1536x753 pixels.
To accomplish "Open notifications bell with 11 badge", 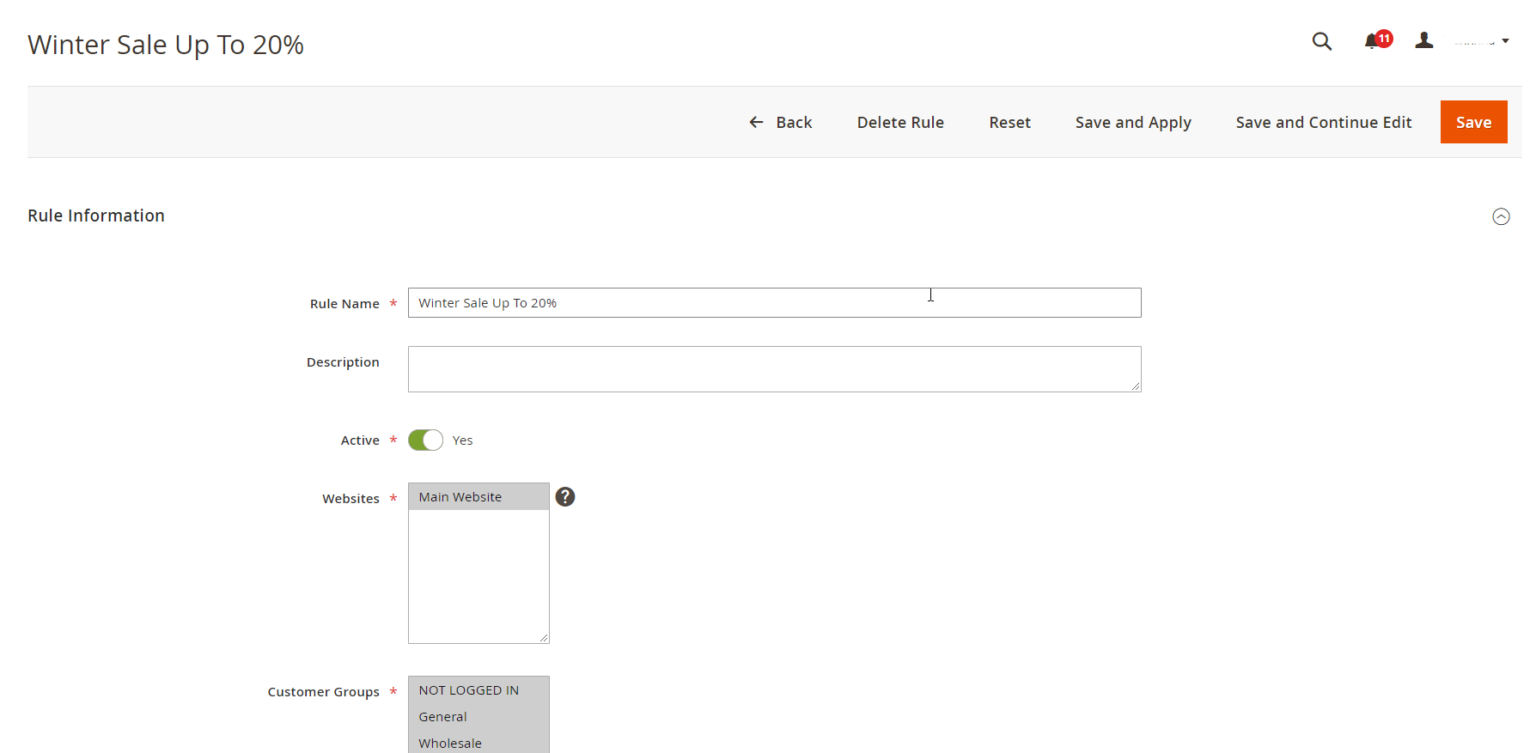I will 1373,41.
